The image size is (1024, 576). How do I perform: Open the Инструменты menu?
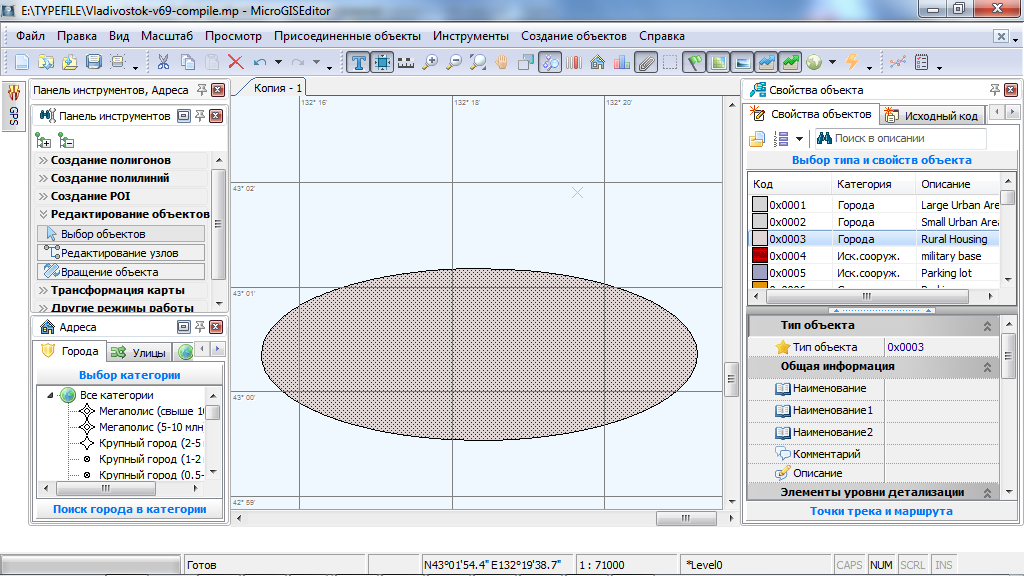pos(470,36)
